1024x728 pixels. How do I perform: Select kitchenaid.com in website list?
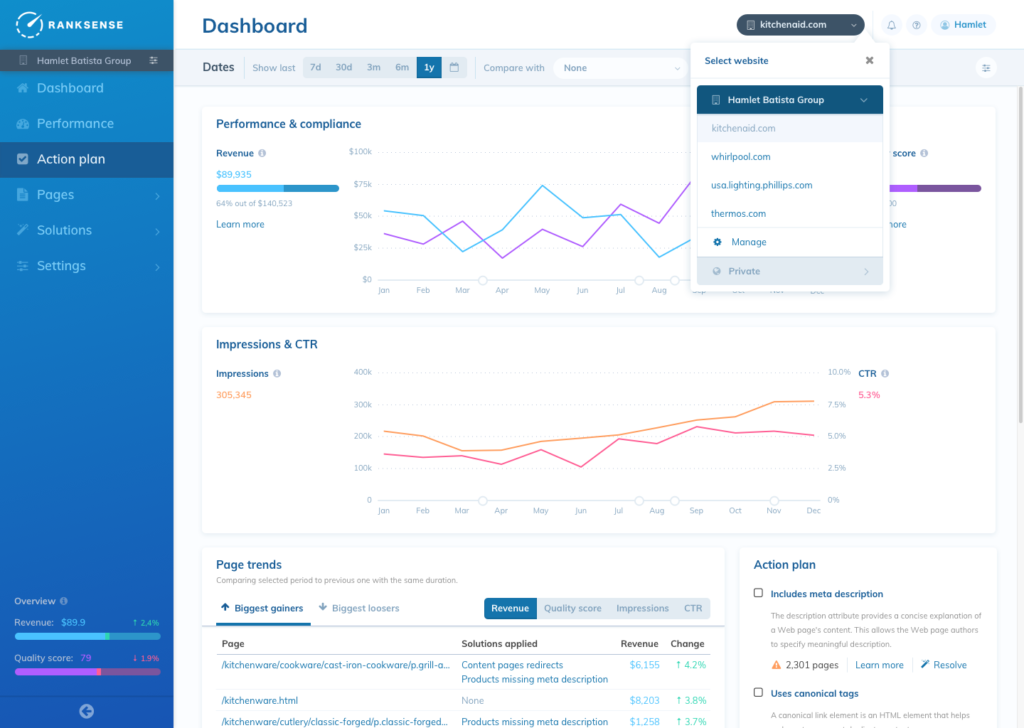tap(790, 128)
